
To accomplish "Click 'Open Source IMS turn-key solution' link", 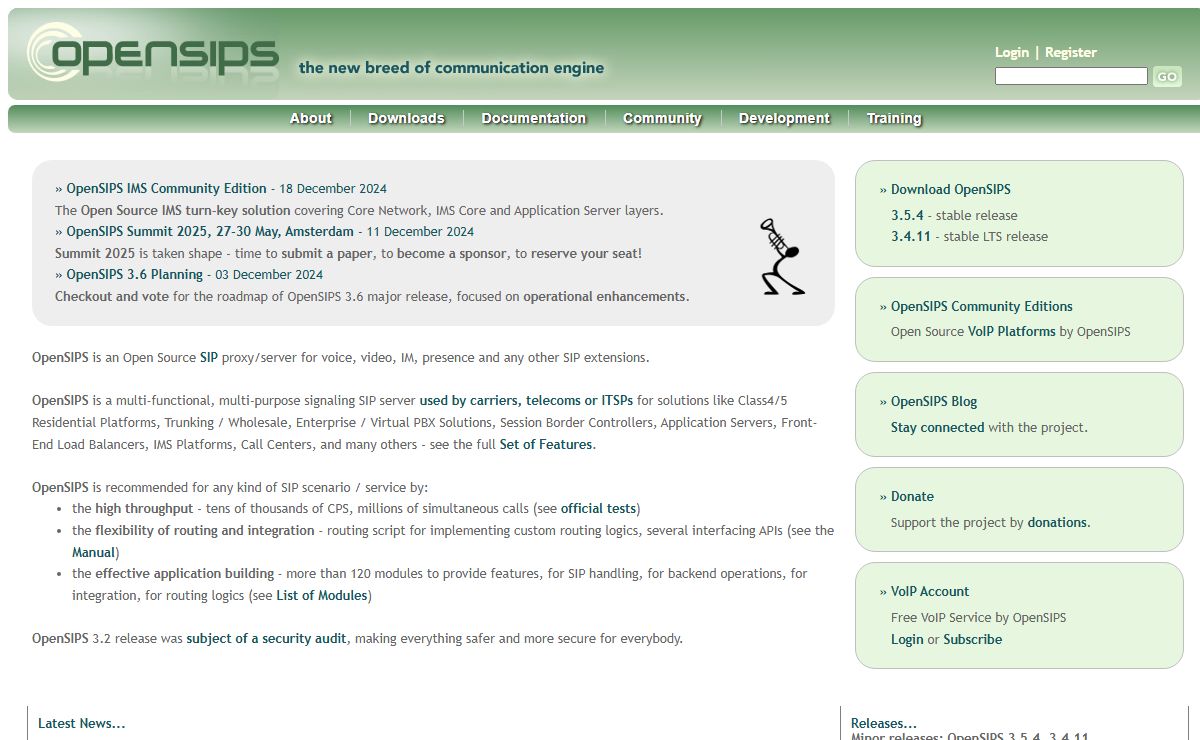I will pyautogui.click(x=185, y=210).
